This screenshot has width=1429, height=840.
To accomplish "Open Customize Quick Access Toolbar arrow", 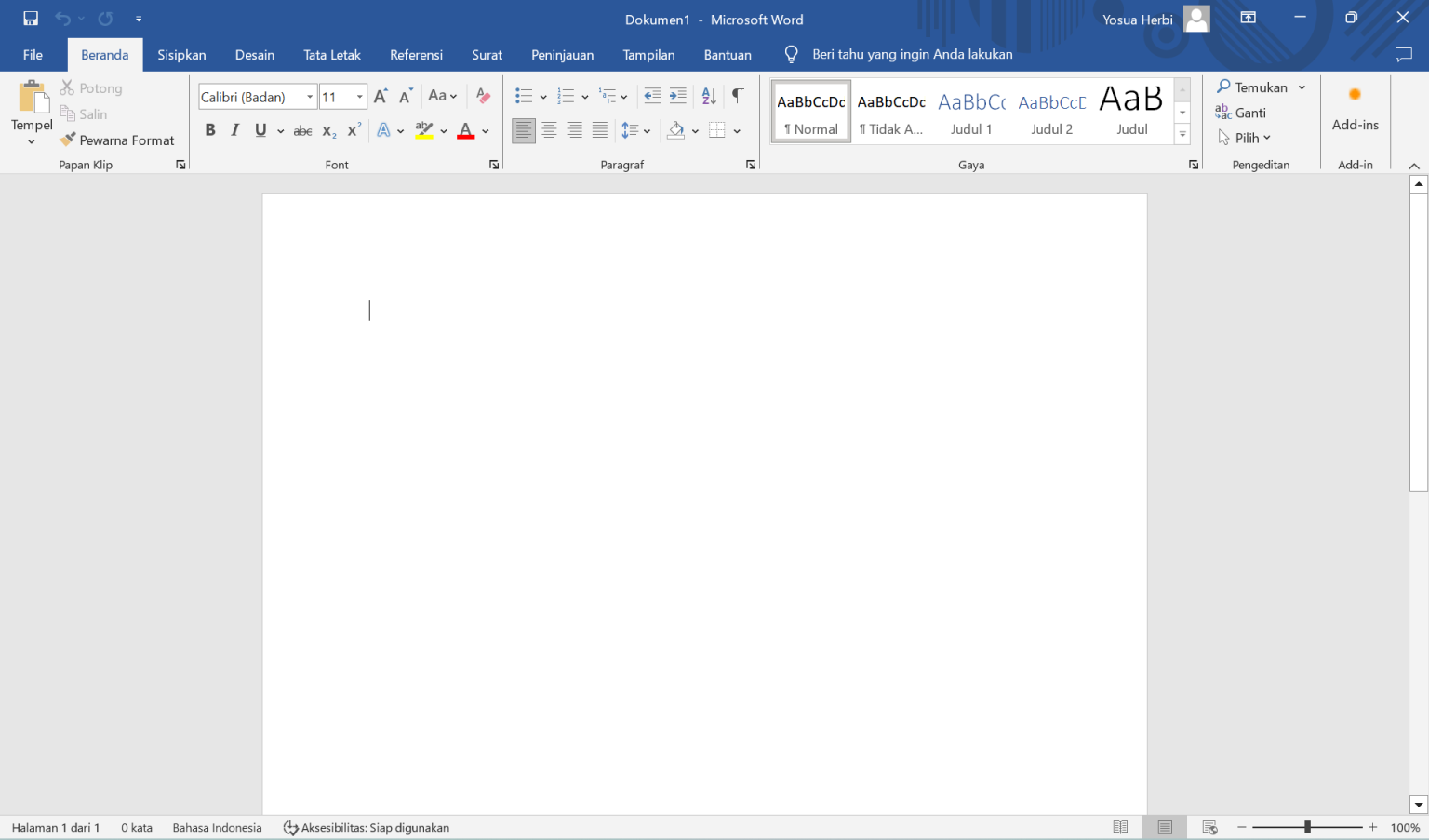I will pyautogui.click(x=139, y=19).
